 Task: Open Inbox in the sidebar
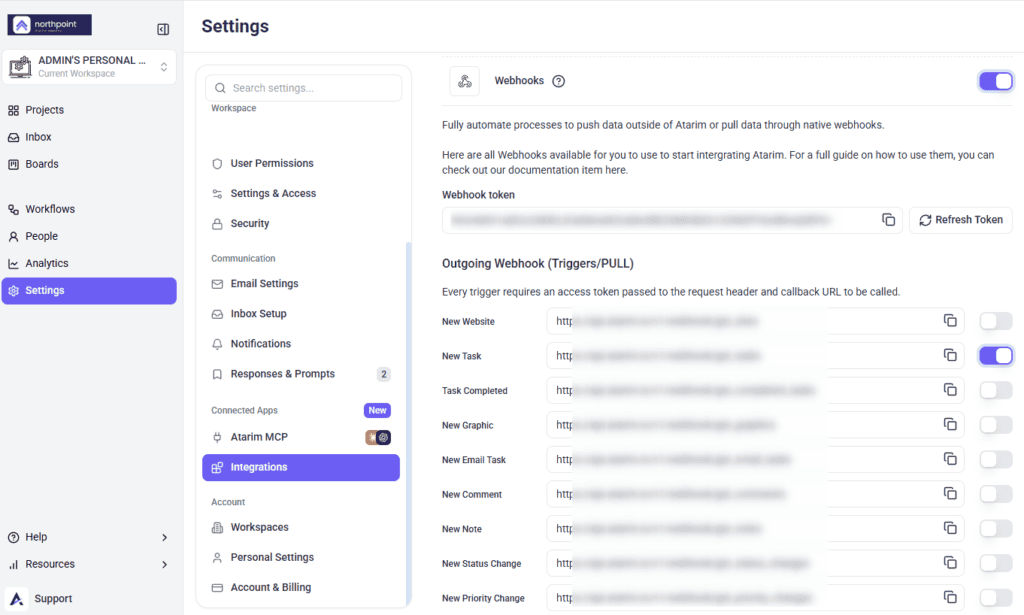coord(89,137)
